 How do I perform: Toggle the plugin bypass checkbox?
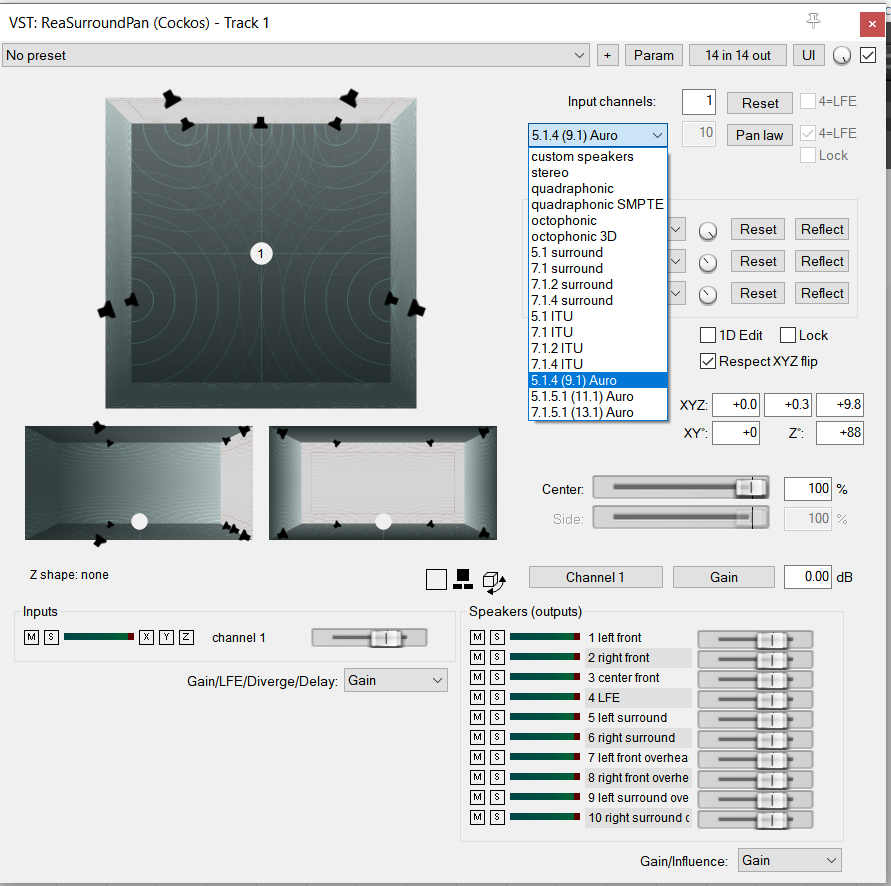click(868, 55)
